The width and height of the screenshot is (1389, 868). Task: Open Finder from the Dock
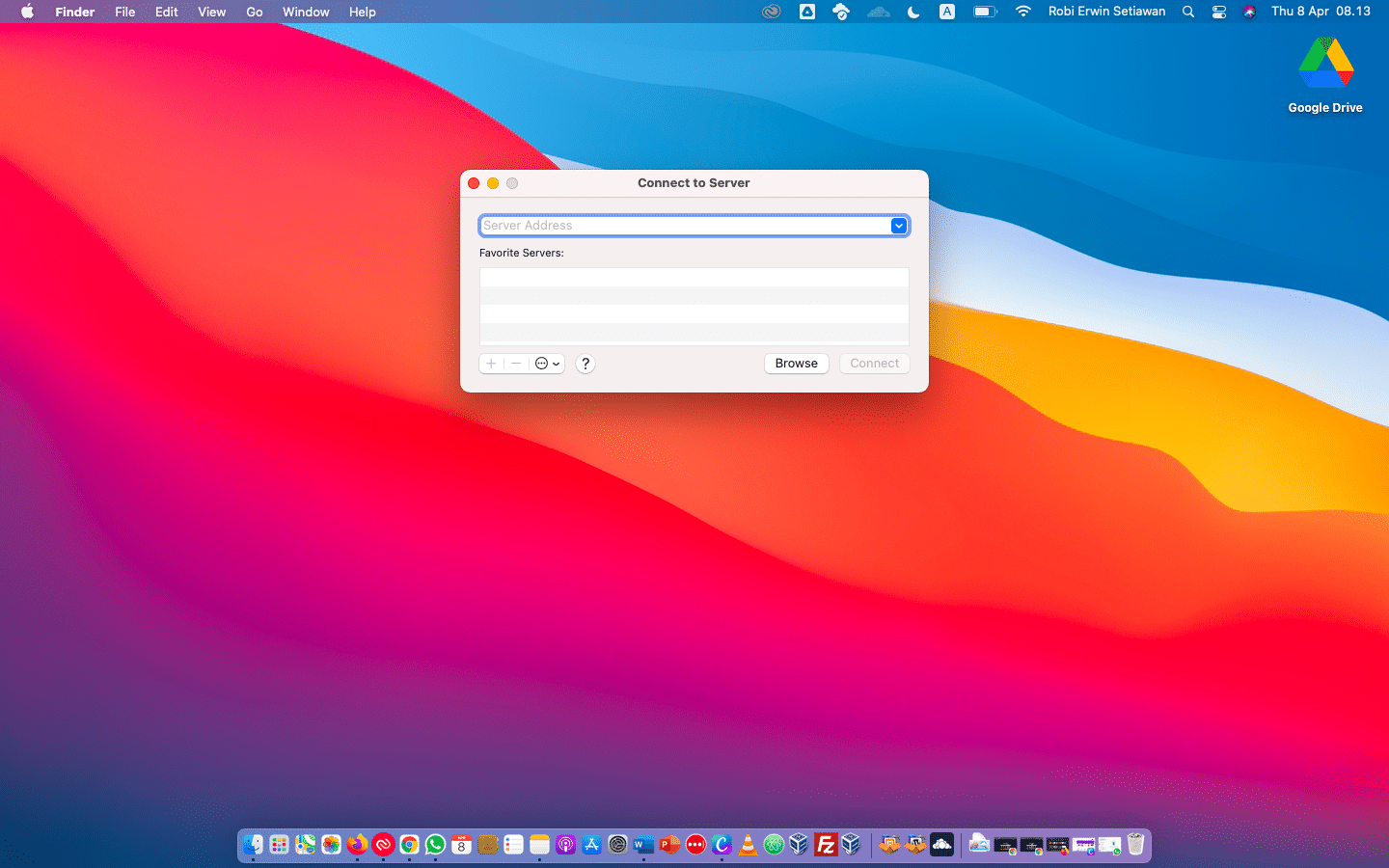tap(253, 845)
